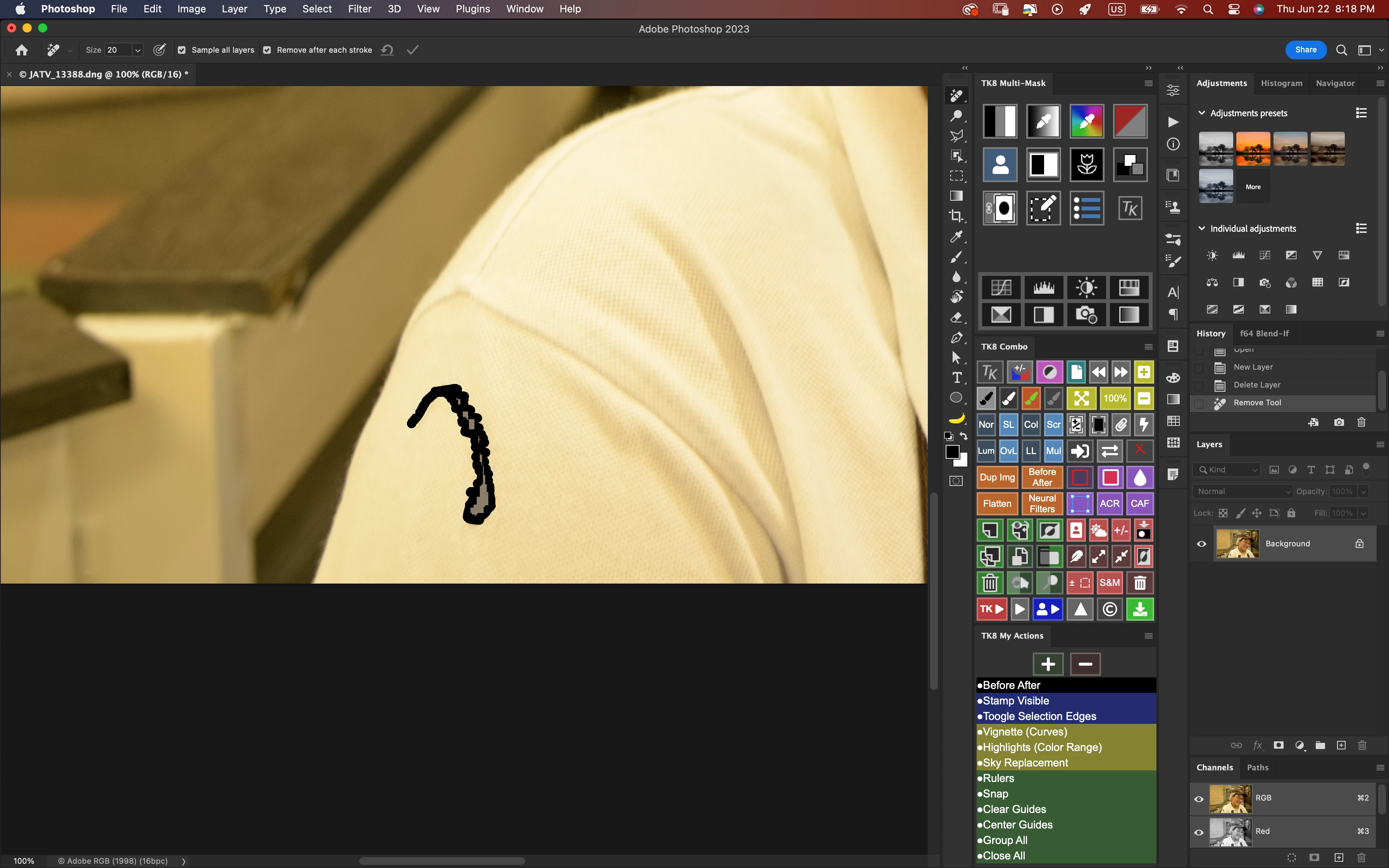Select the Pen tool
This screenshot has height=868, width=1389.
[x=956, y=338]
